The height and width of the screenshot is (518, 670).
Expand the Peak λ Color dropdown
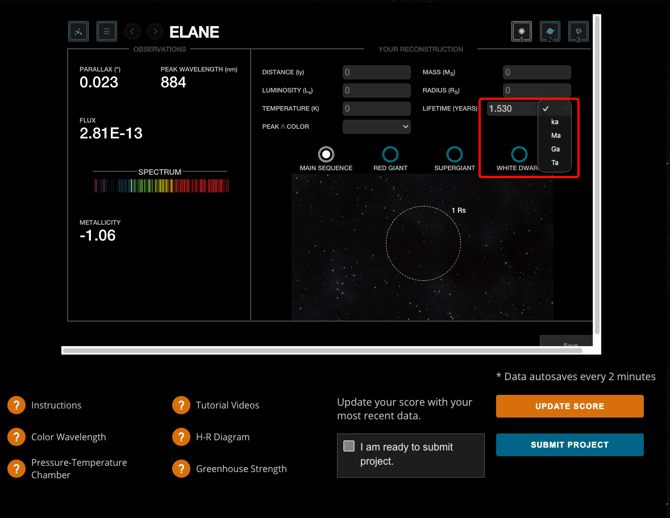(376, 127)
